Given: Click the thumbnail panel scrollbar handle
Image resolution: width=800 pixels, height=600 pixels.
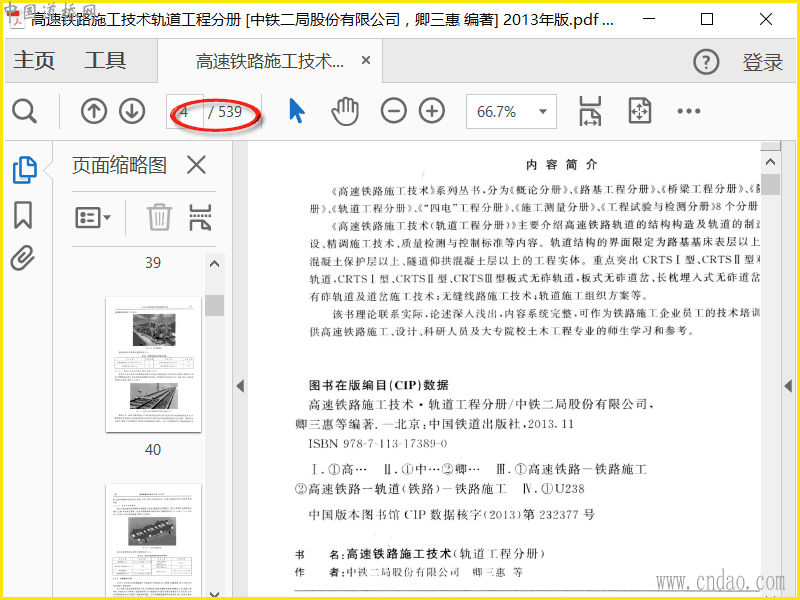Looking at the screenshot, I should [215, 305].
